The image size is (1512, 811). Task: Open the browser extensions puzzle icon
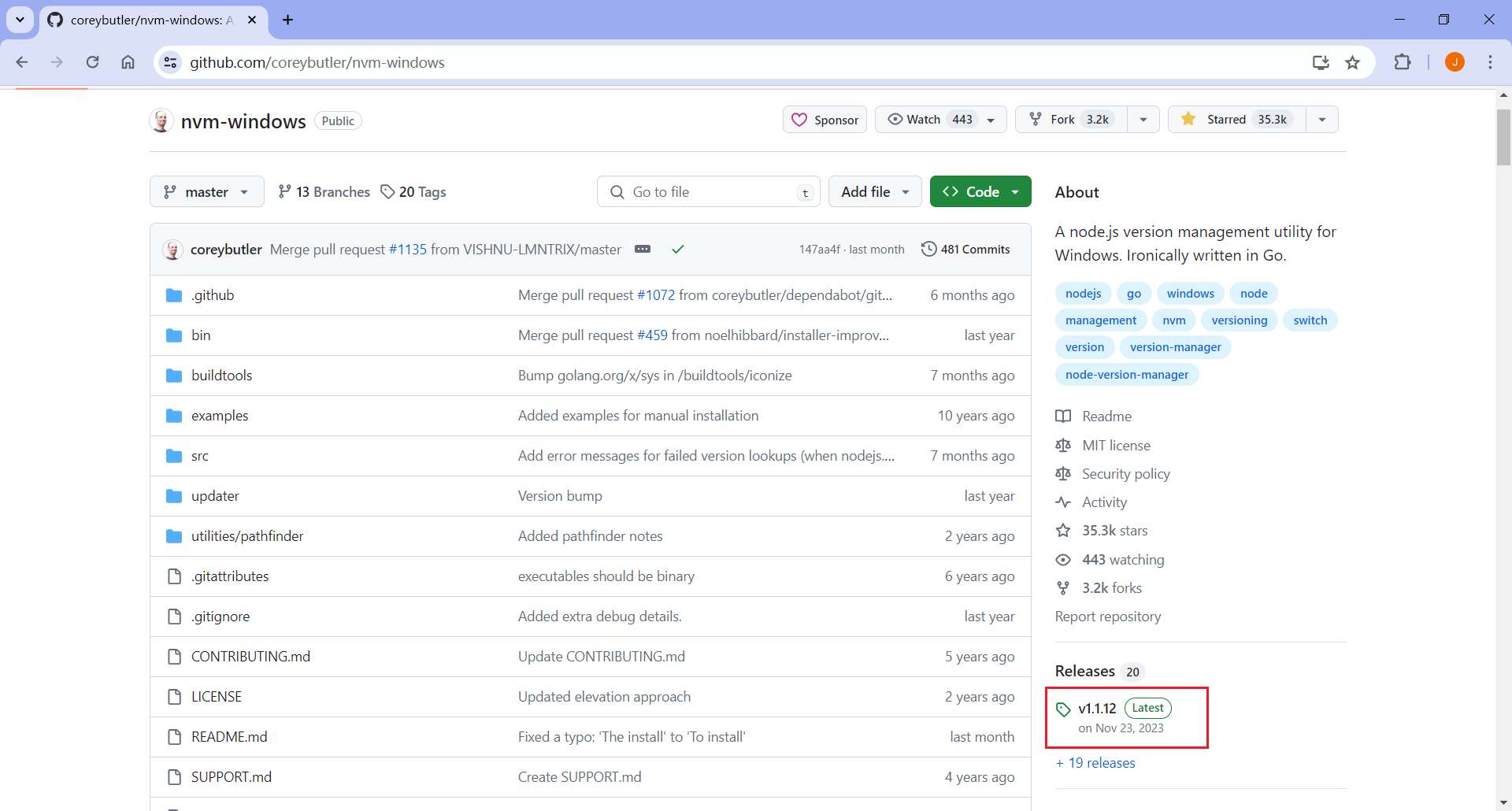coord(1403,62)
